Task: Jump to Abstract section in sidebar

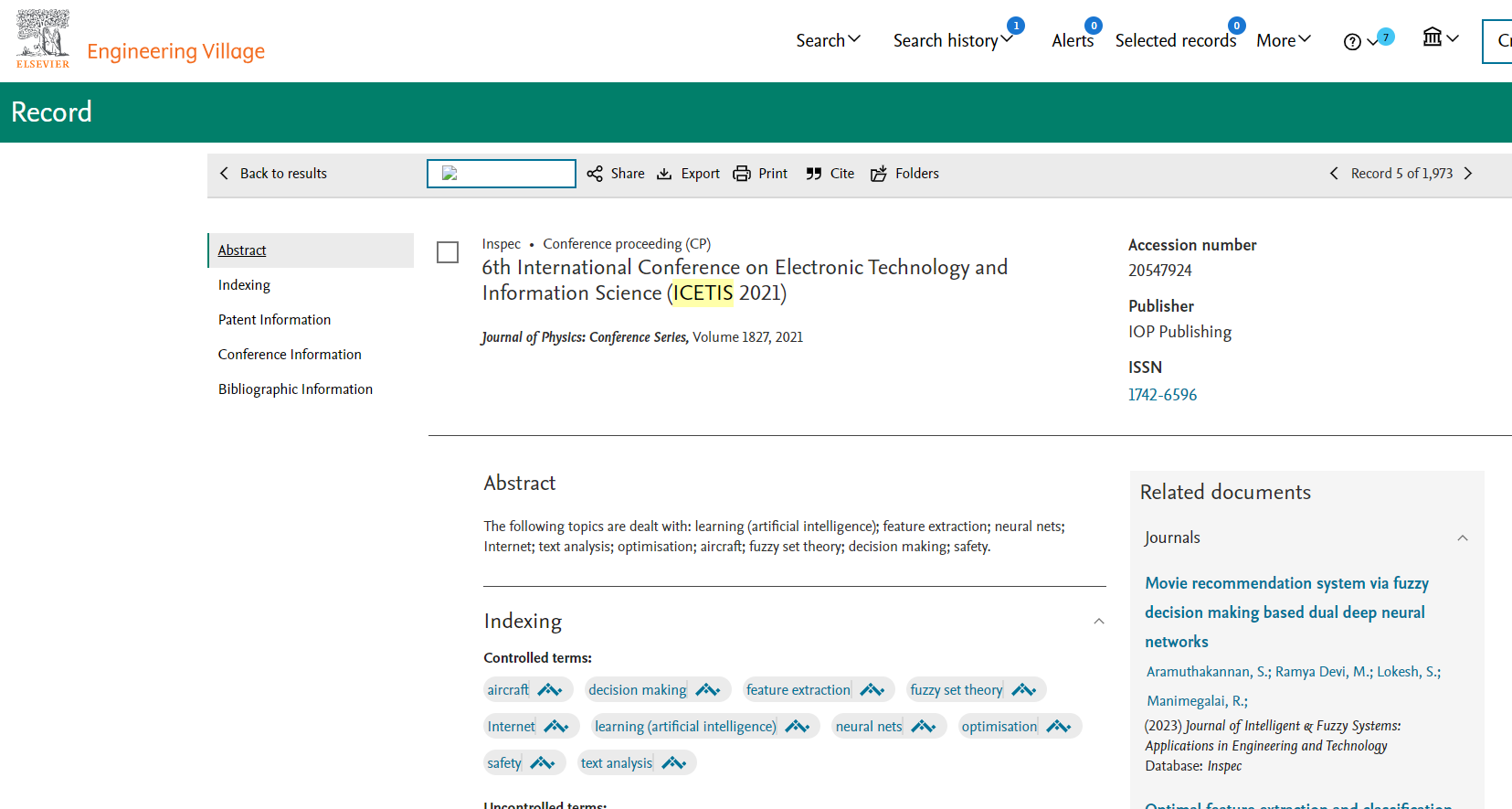Action: pyautogui.click(x=242, y=250)
